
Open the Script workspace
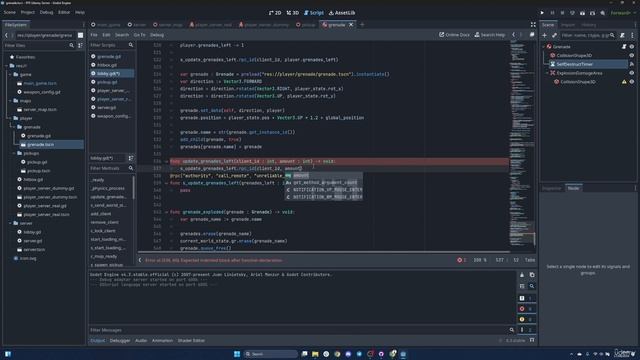point(314,13)
